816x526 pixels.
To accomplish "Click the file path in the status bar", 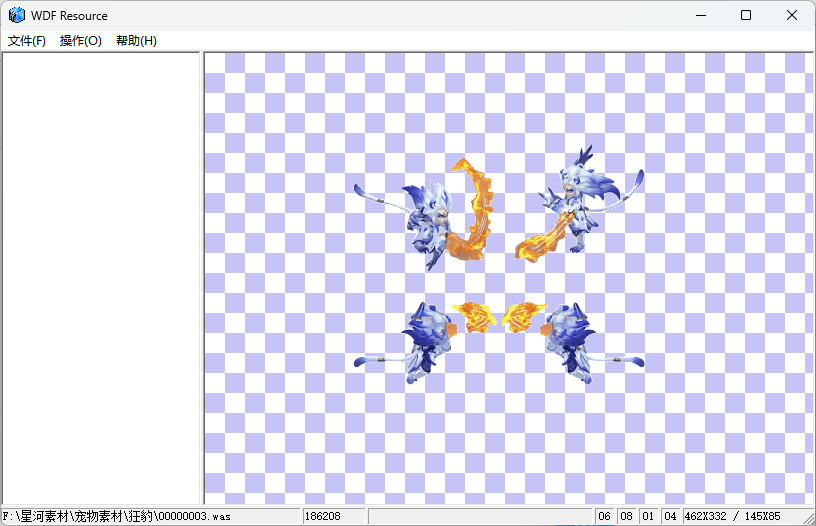I will (118, 516).
